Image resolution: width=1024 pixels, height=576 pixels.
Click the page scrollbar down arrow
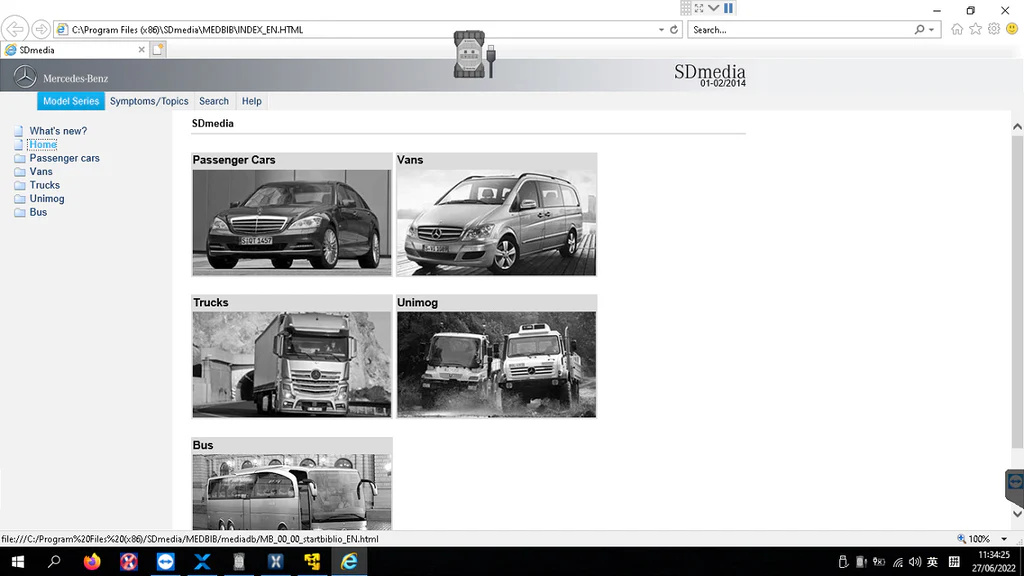[x=1017, y=513]
